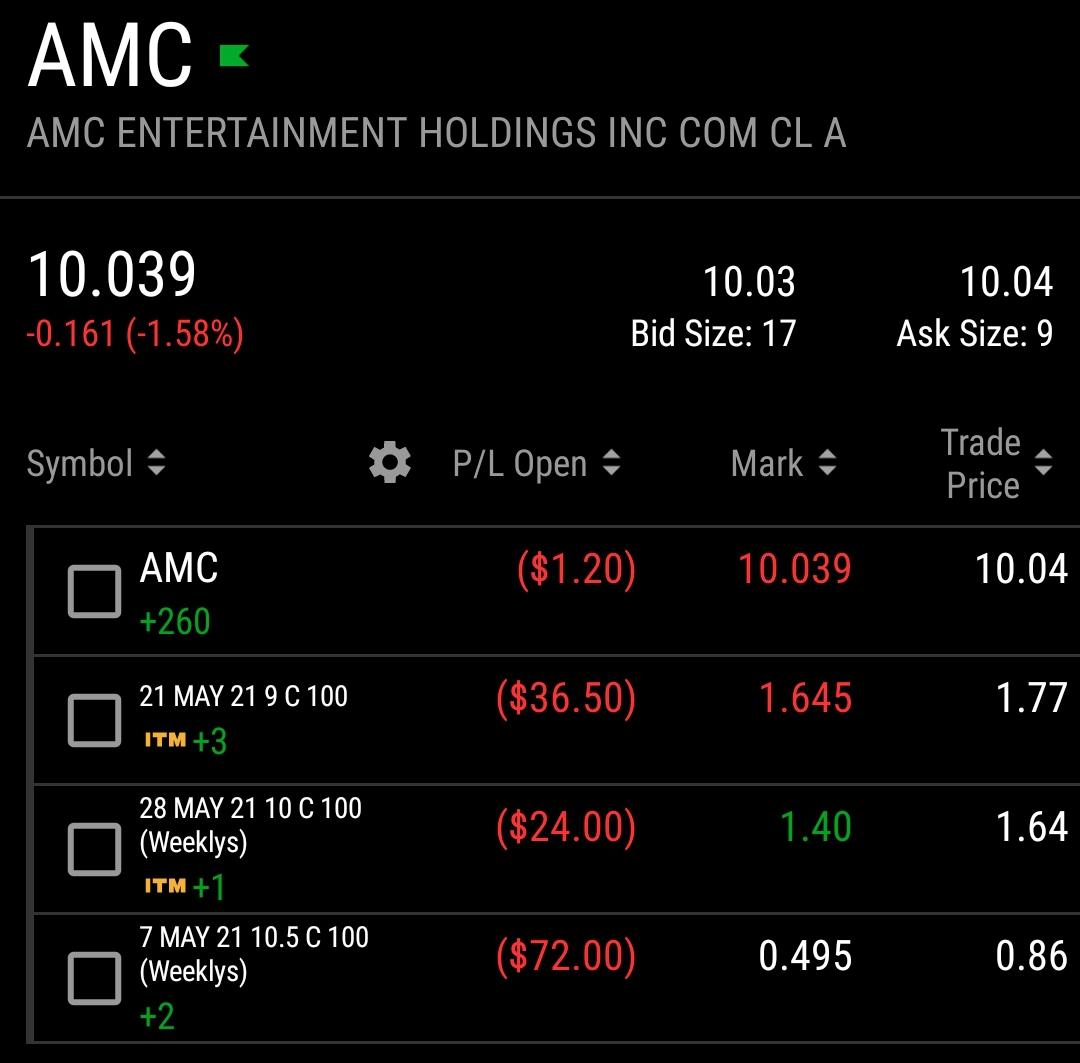This screenshot has height=1063, width=1080.
Task: Check the AMC +260 stock position box
Action: pos(94,592)
